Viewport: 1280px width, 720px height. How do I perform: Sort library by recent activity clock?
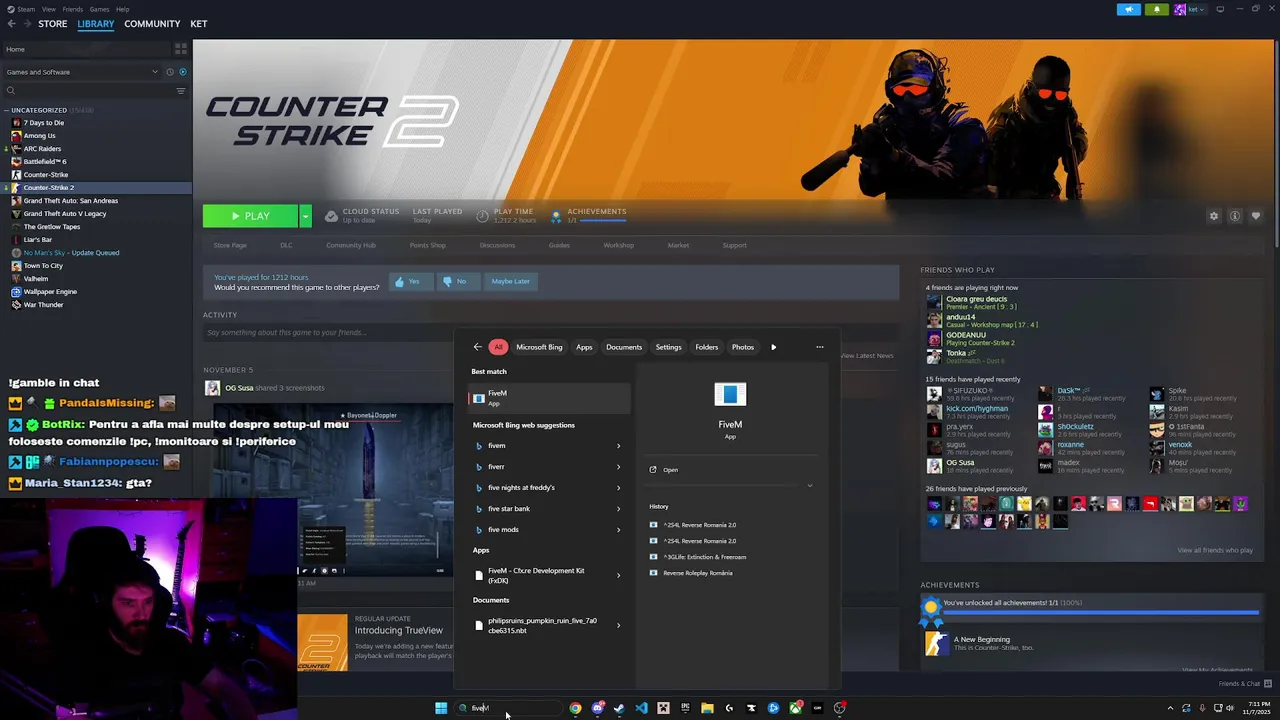[x=170, y=72]
